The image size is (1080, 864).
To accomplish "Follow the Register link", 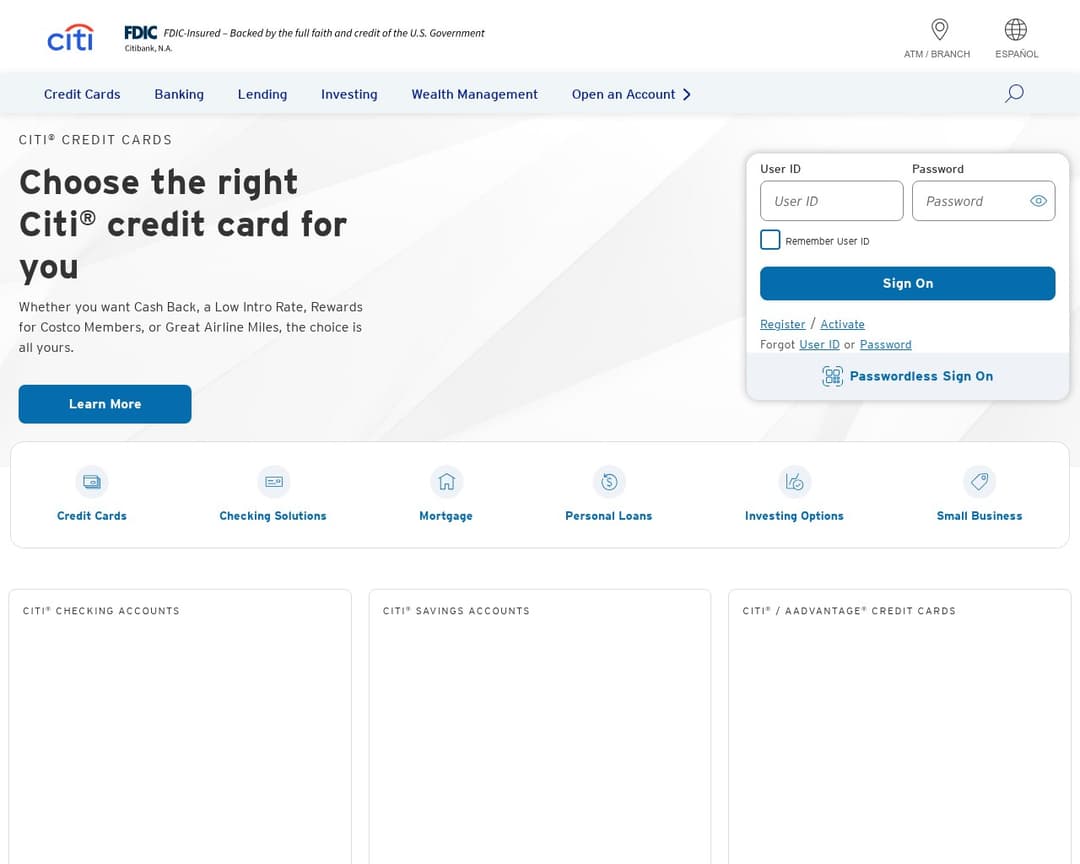I will point(782,324).
